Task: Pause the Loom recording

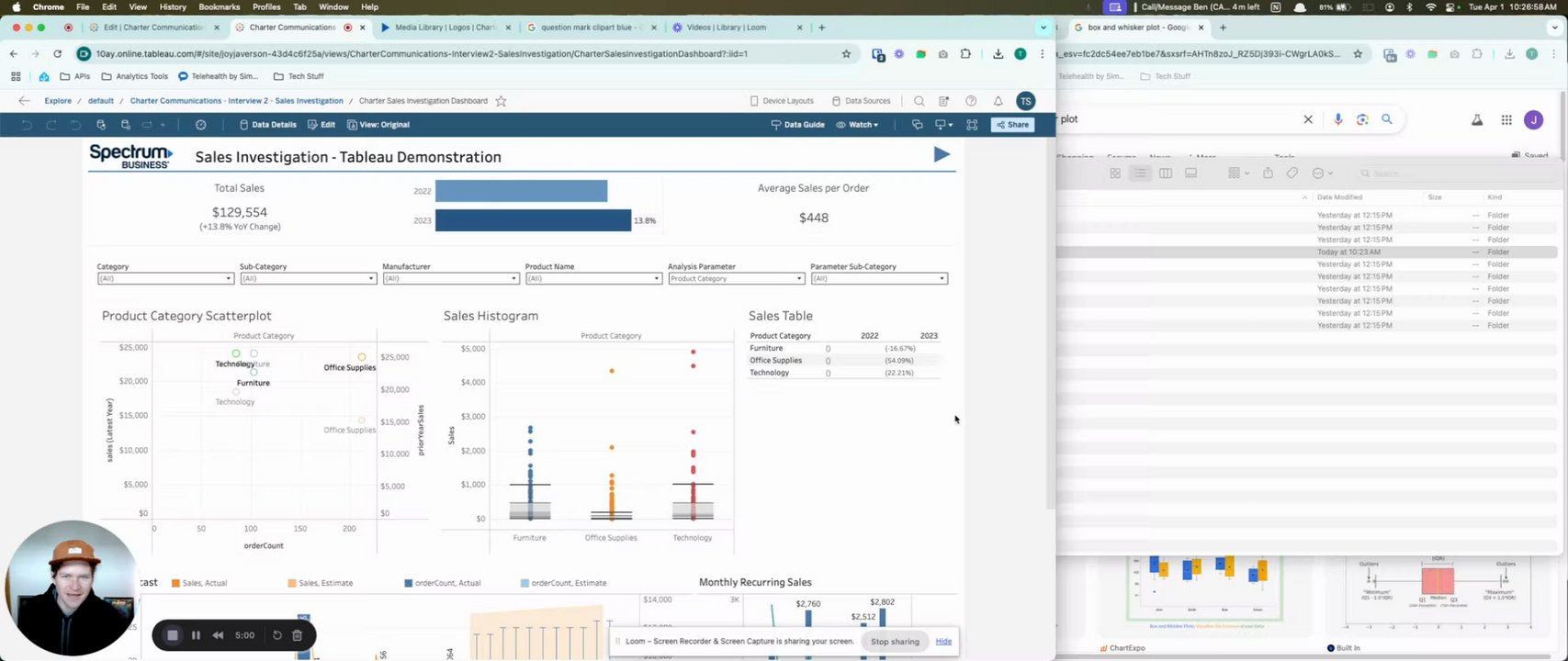Action: (x=196, y=635)
